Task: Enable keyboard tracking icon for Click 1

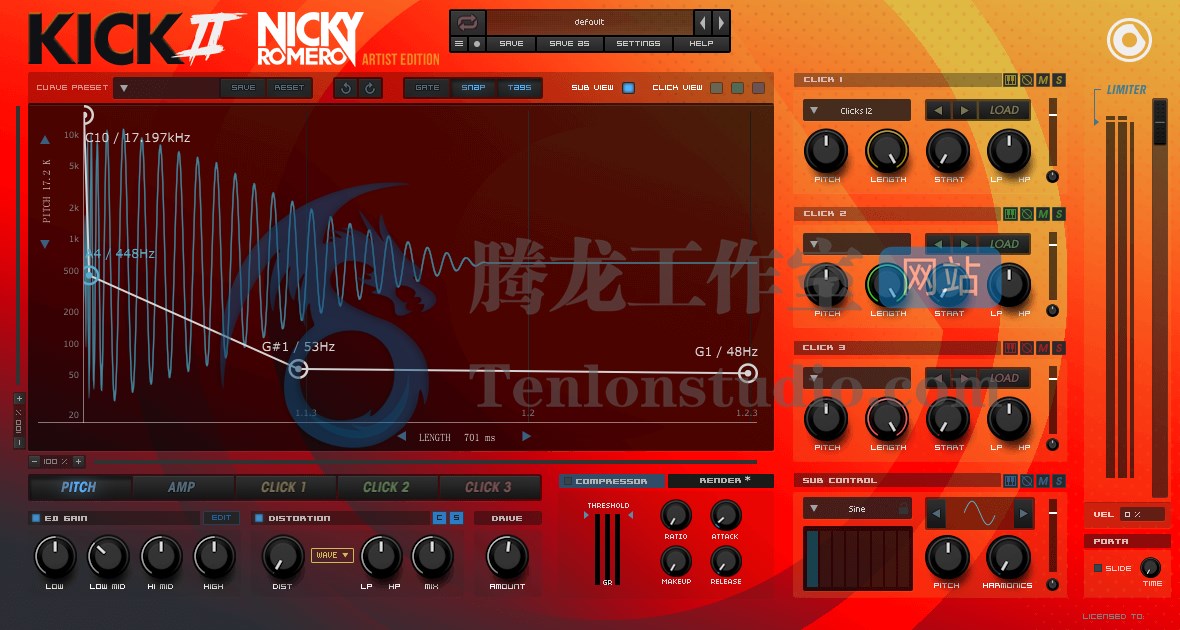Action: (1010, 81)
